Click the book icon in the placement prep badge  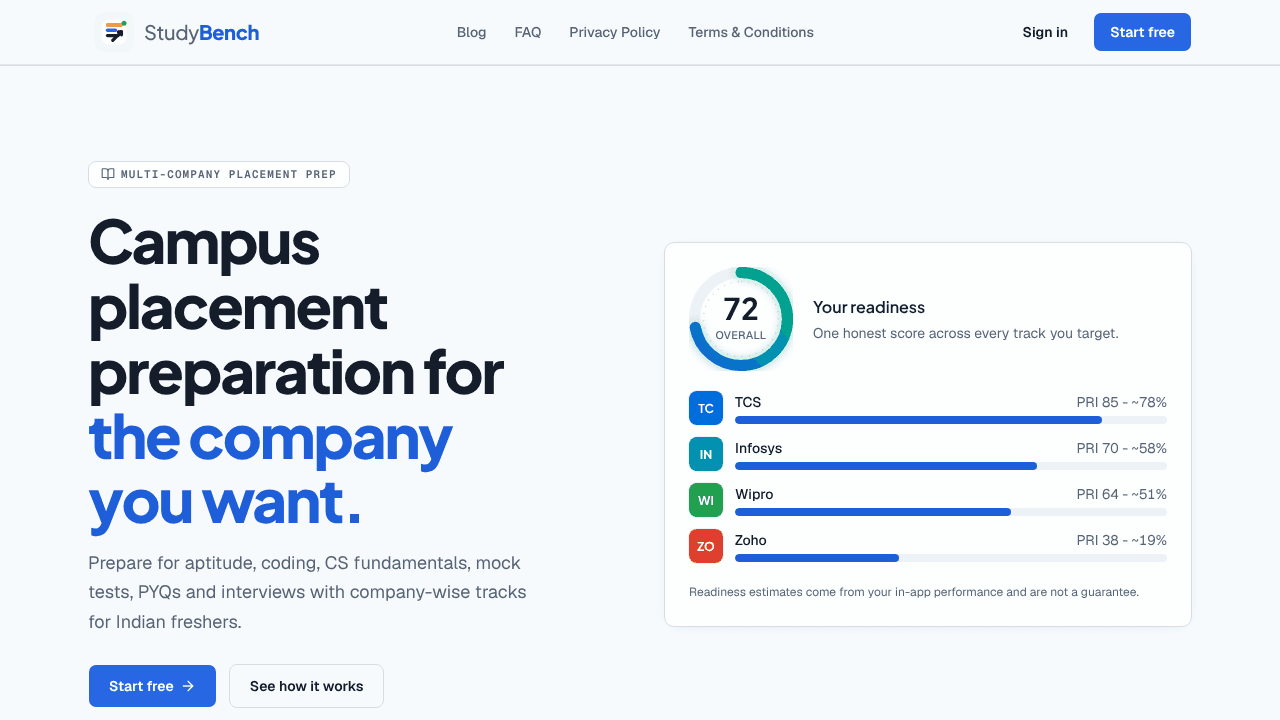click(108, 174)
